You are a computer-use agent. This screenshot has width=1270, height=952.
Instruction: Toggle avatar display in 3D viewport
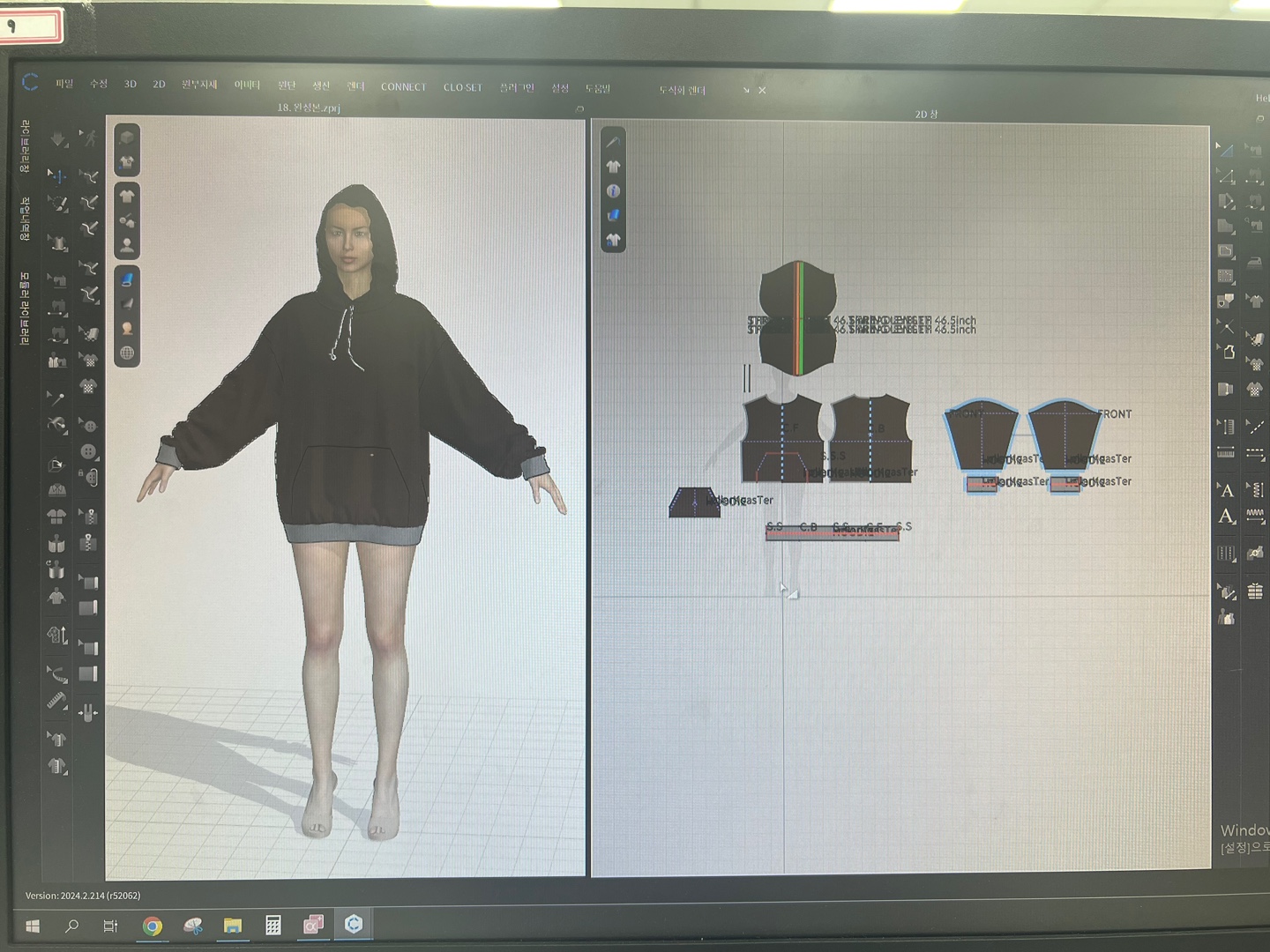[127, 245]
